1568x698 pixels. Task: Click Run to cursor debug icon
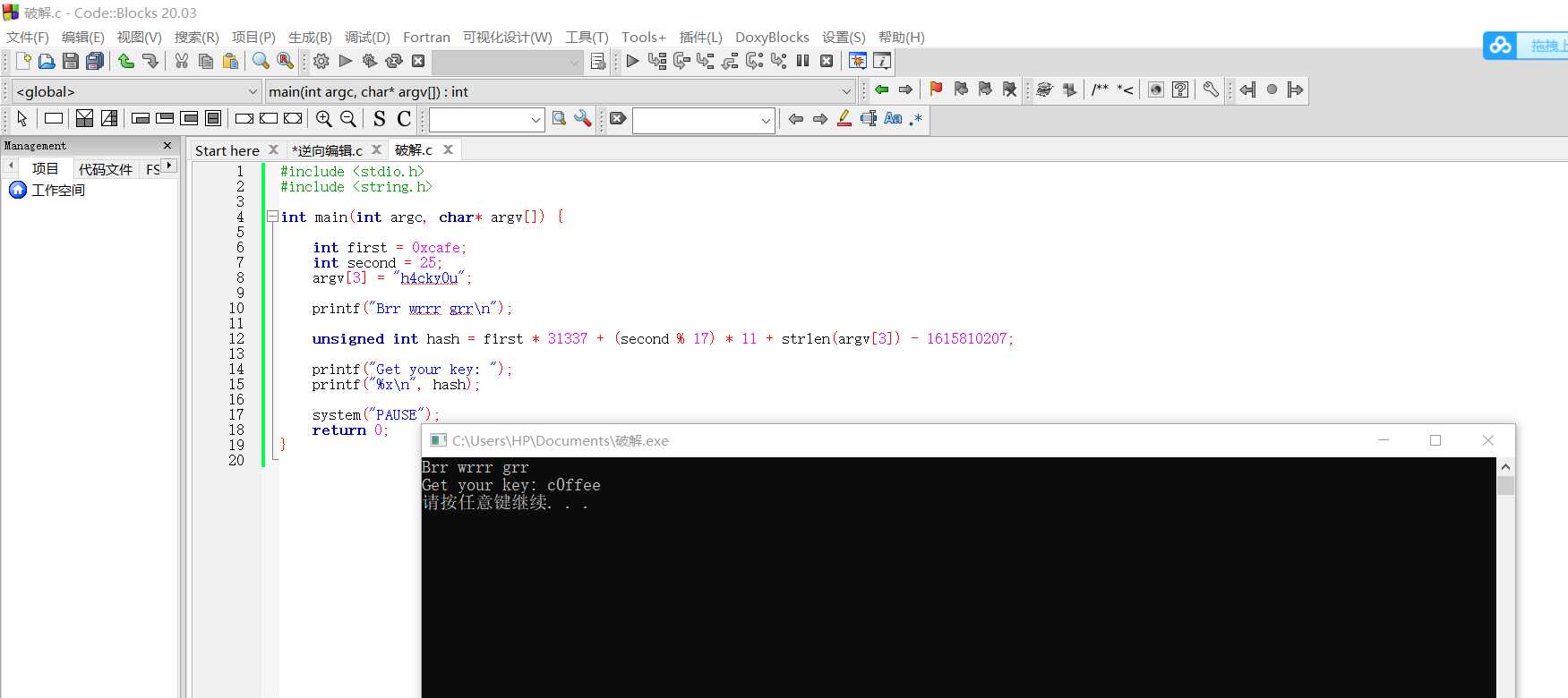[657, 61]
